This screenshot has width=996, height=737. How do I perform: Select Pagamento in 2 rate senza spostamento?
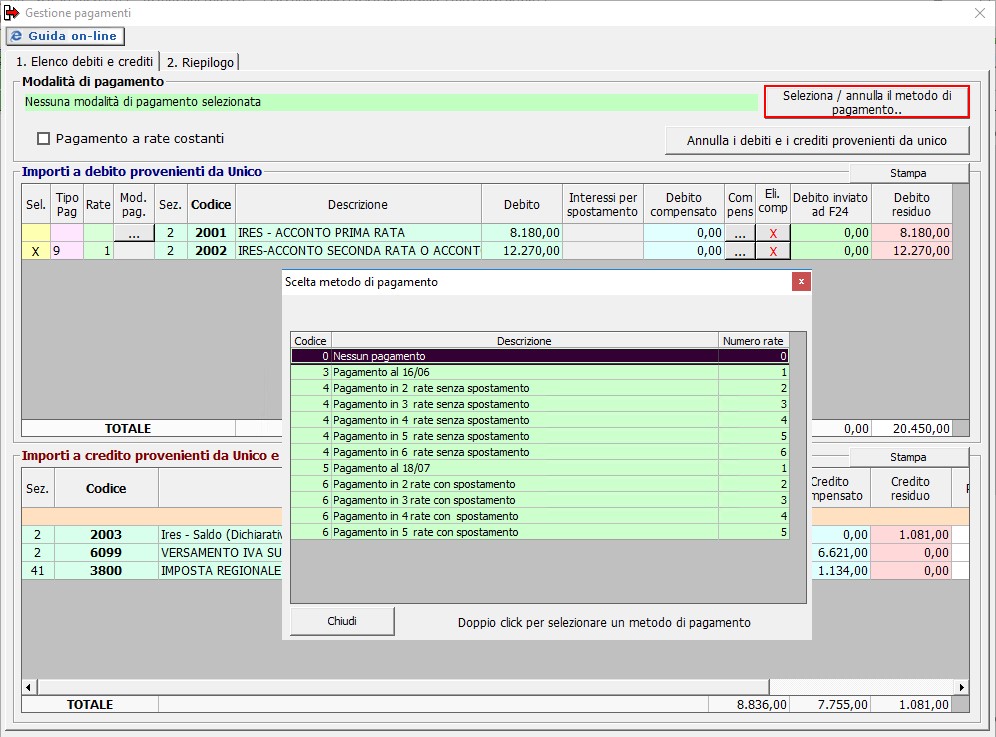tap(540, 388)
